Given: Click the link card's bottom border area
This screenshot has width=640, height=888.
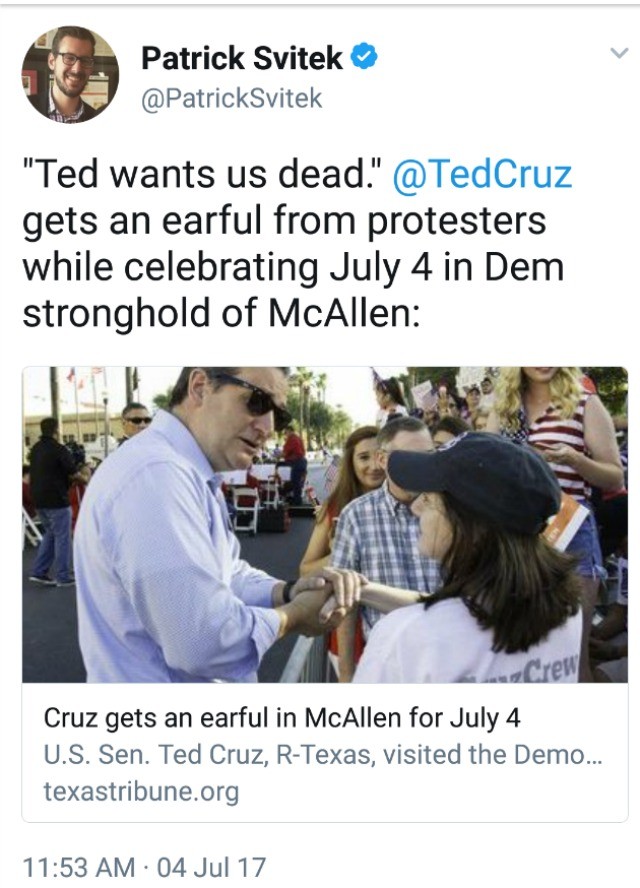Looking at the screenshot, I should (325, 821).
